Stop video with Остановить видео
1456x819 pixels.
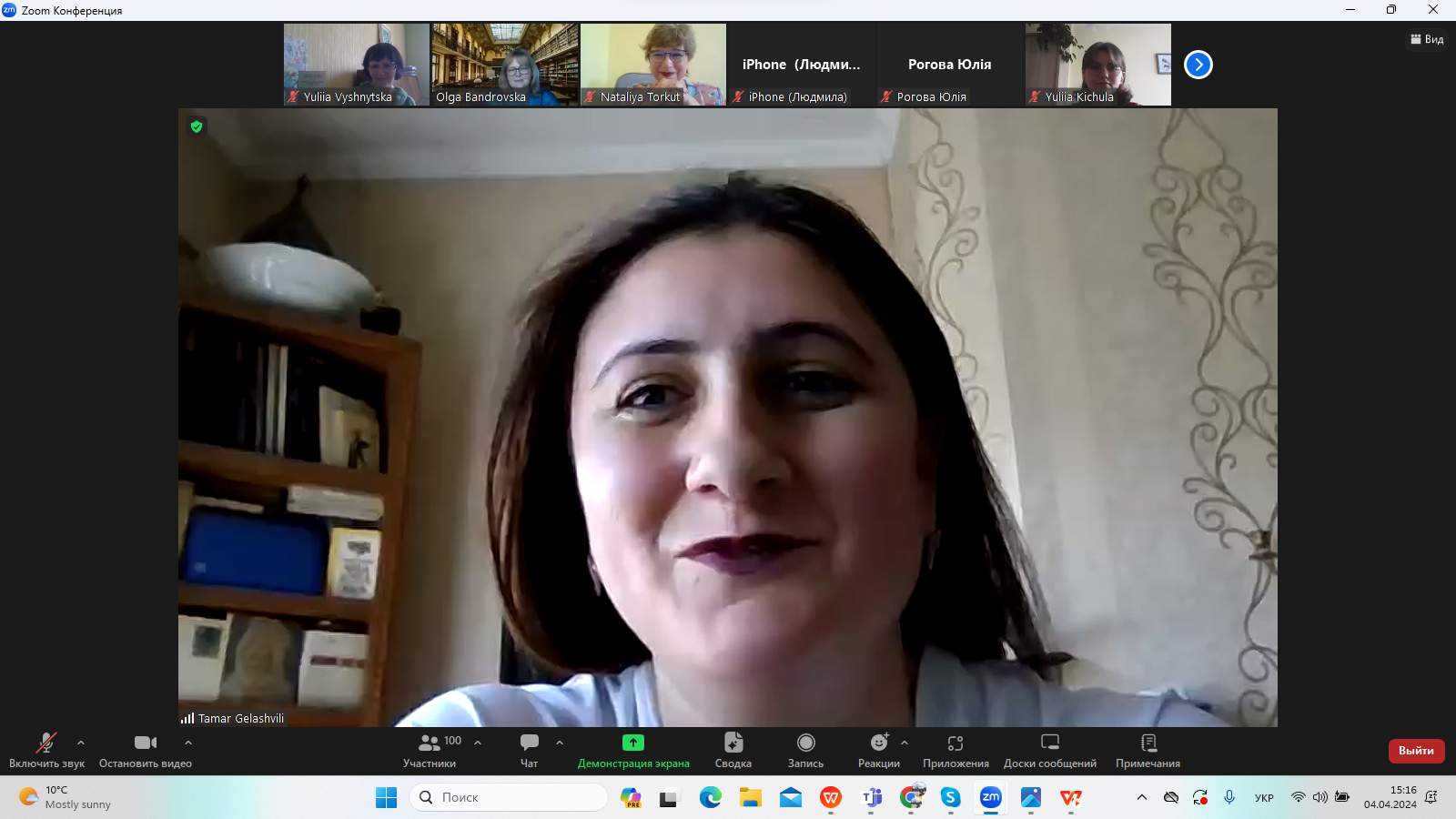pos(145,743)
